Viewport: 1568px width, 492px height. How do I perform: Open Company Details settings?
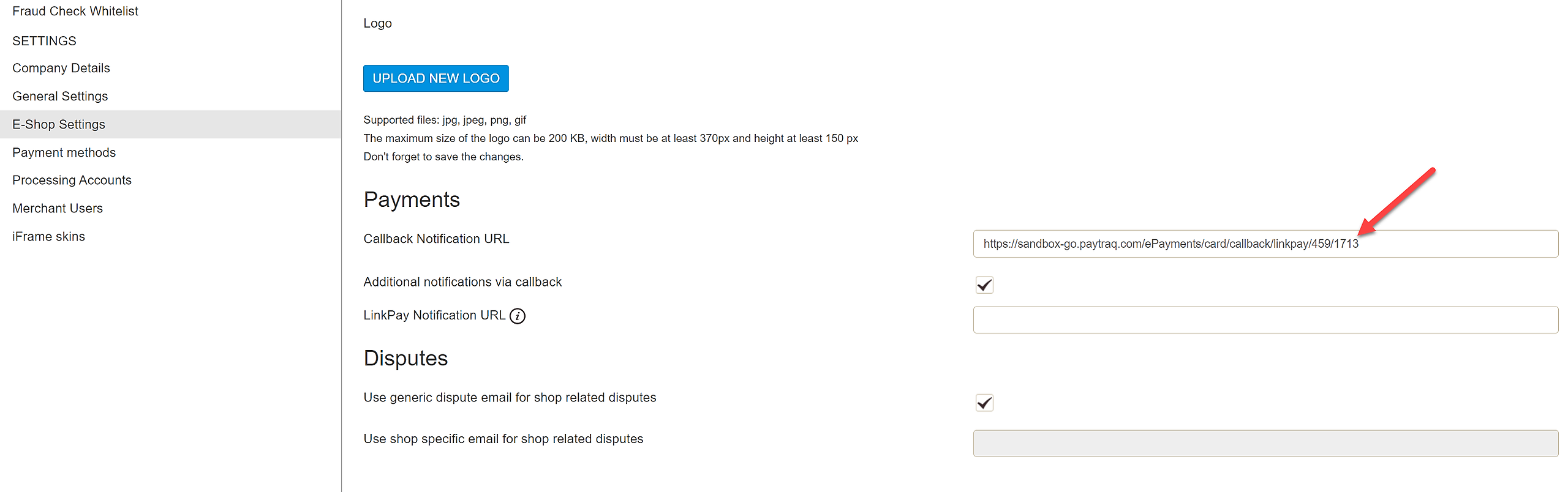point(61,68)
